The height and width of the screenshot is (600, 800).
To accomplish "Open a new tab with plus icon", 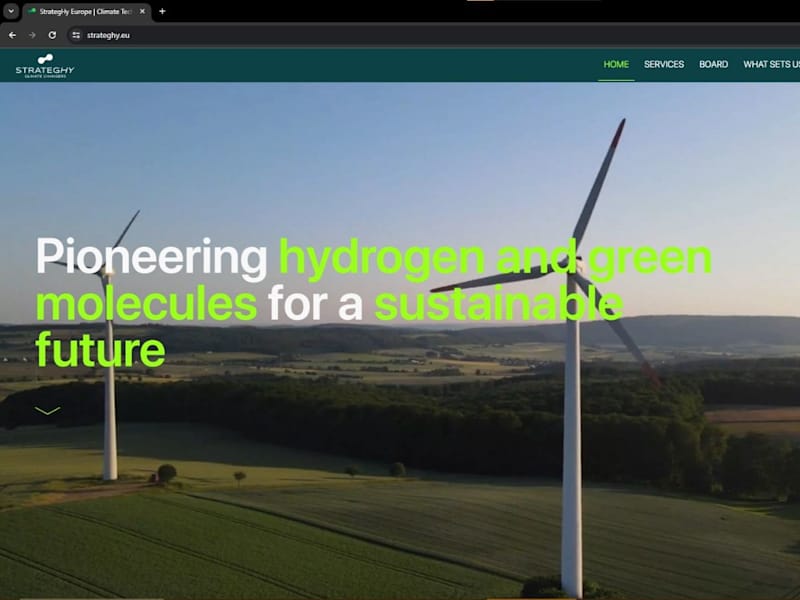I will click(x=162, y=11).
